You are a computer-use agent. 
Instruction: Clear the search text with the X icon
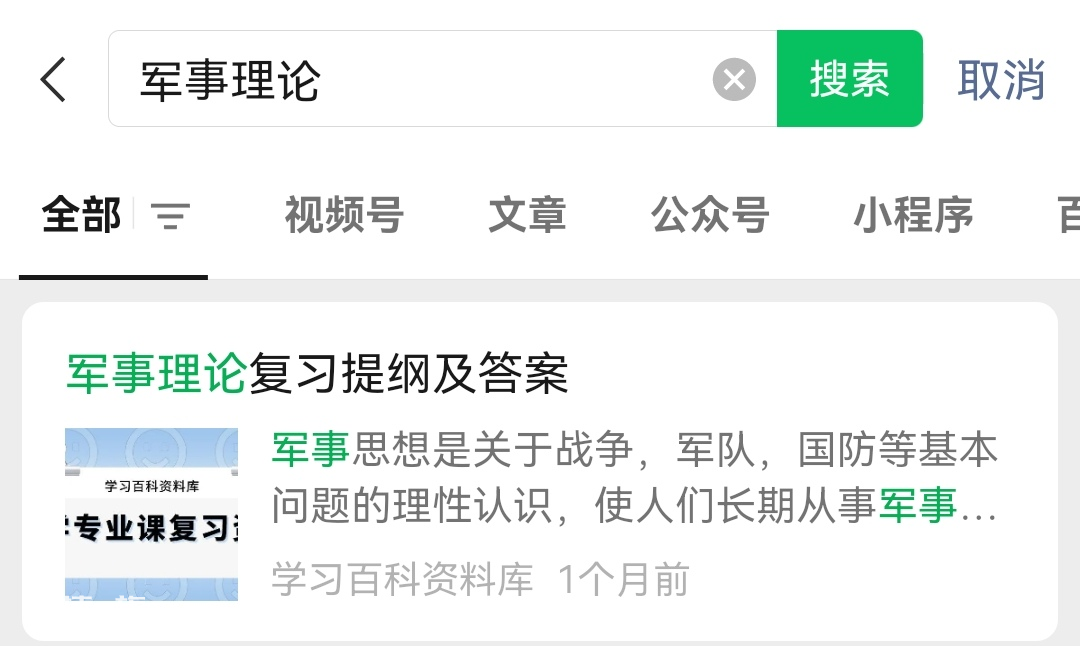[x=734, y=80]
